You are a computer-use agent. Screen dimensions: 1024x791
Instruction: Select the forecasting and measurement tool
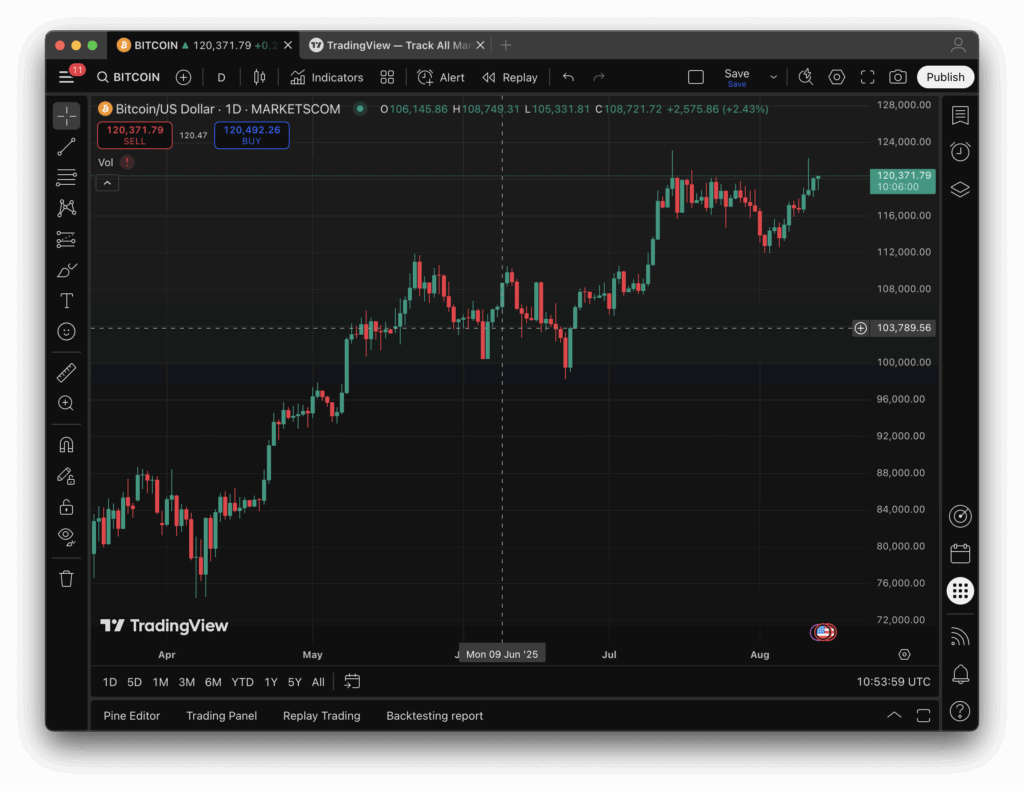(x=67, y=239)
